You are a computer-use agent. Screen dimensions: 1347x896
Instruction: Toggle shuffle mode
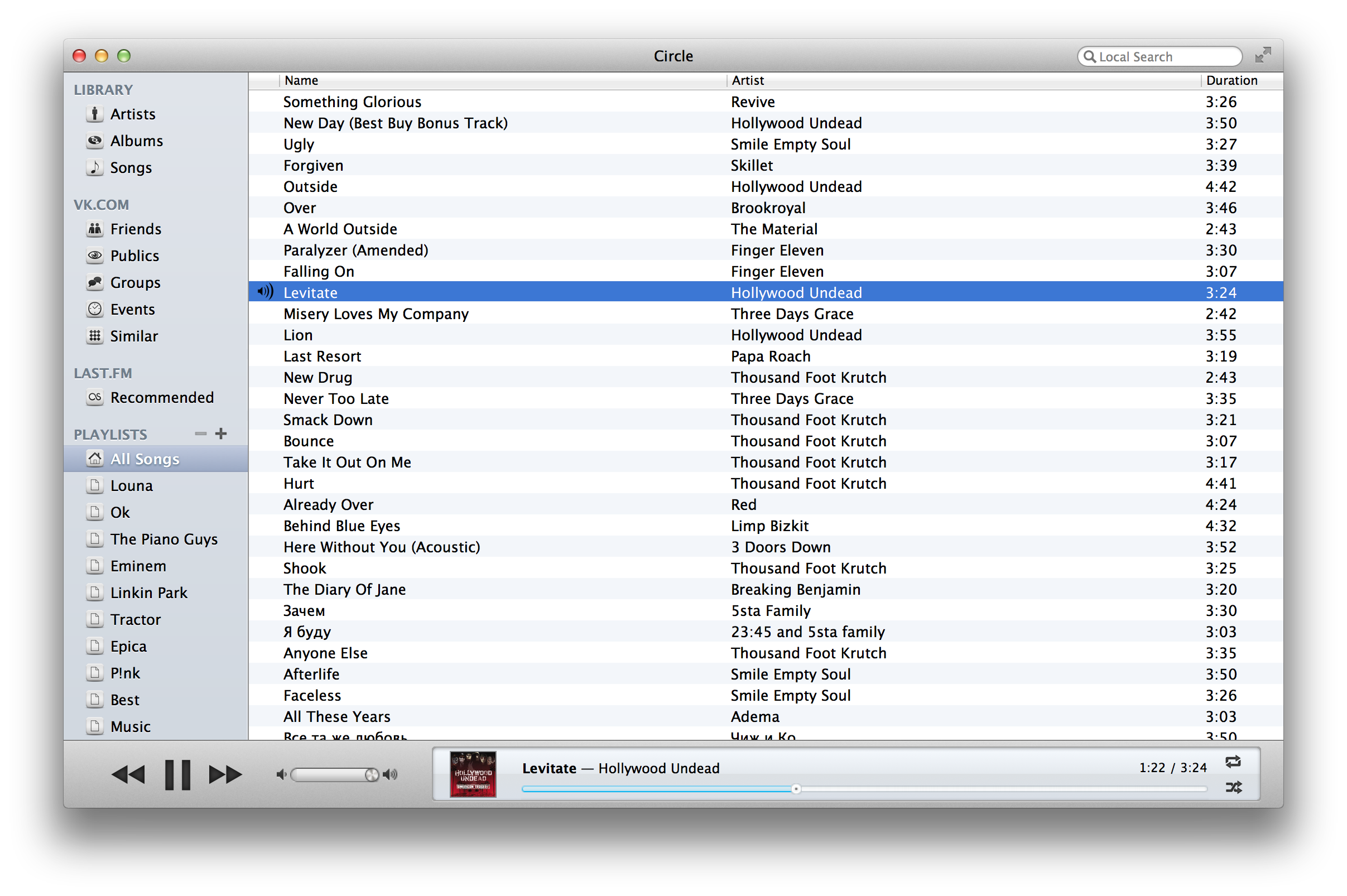coord(1233,788)
